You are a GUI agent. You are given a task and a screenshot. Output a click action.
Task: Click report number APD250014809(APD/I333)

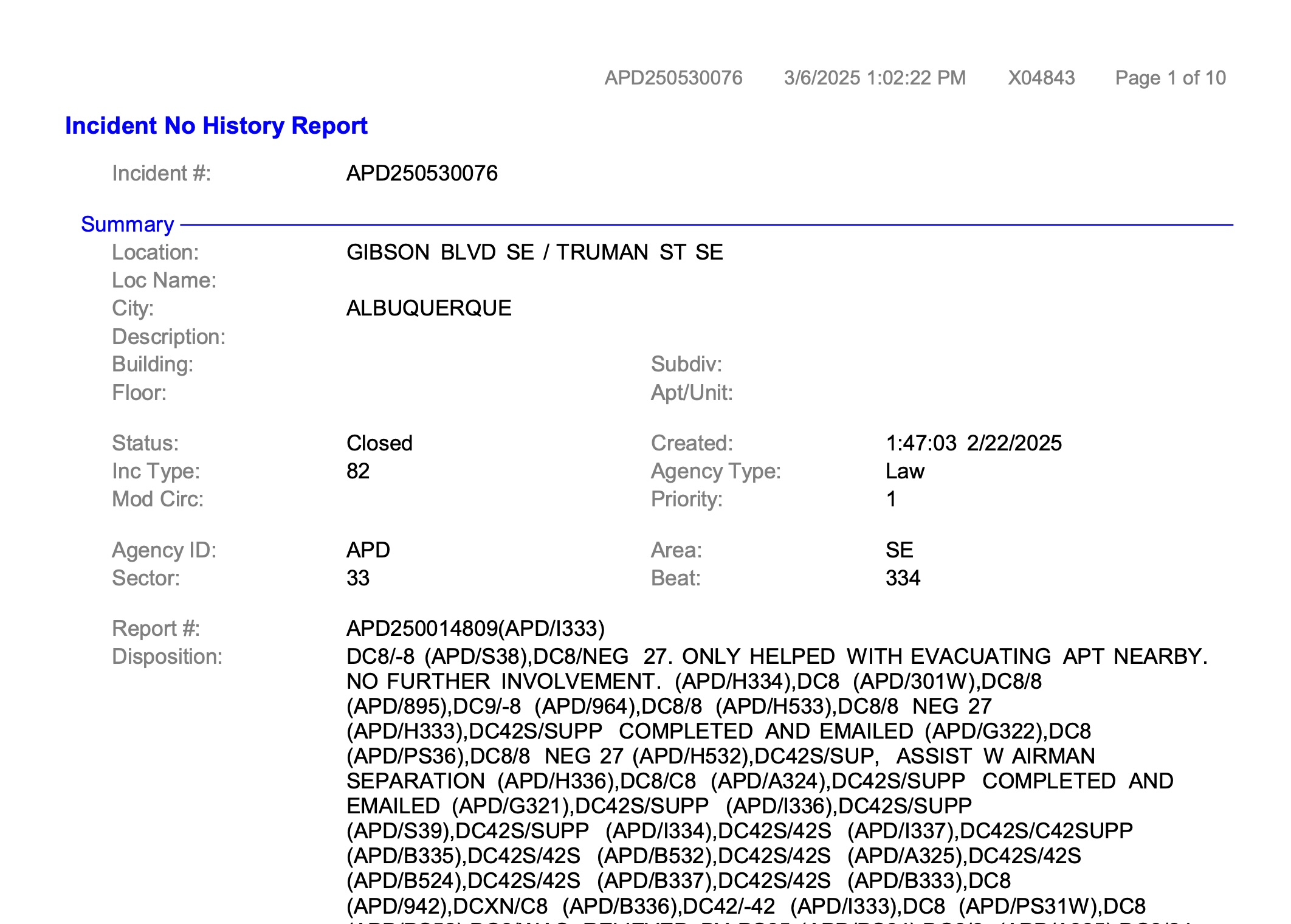point(475,629)
